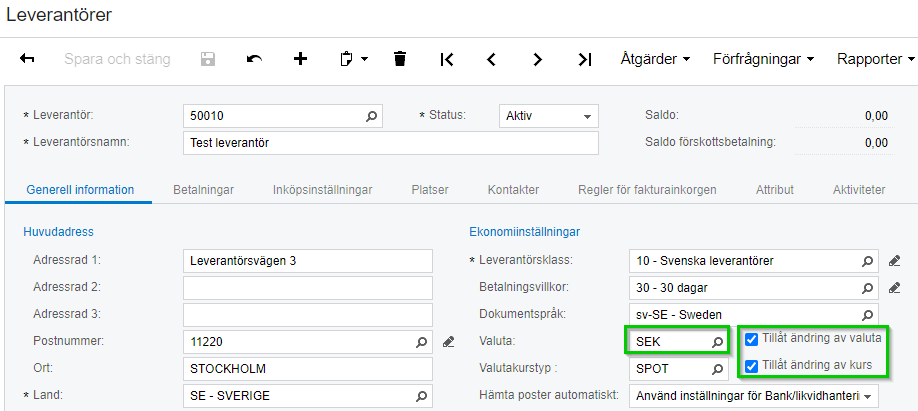Viewport: 918px width, 411px height.
Task: Switch to the Betalningar tab
Action: [x=203, y=189]
